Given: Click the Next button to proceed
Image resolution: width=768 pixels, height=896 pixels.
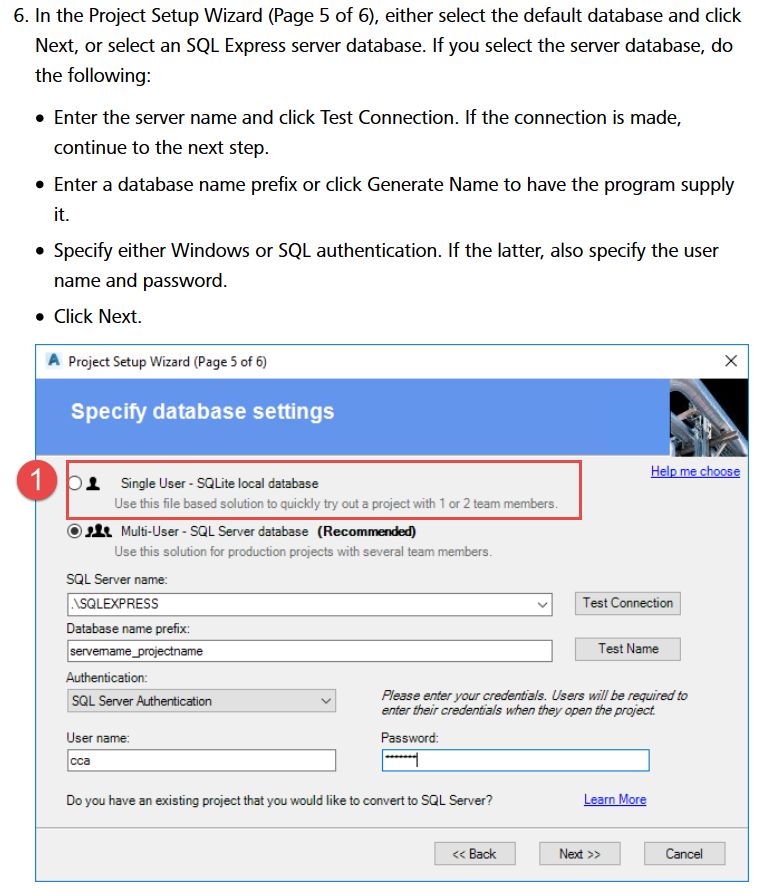Looking at the screenshot, I should point(580,853).
